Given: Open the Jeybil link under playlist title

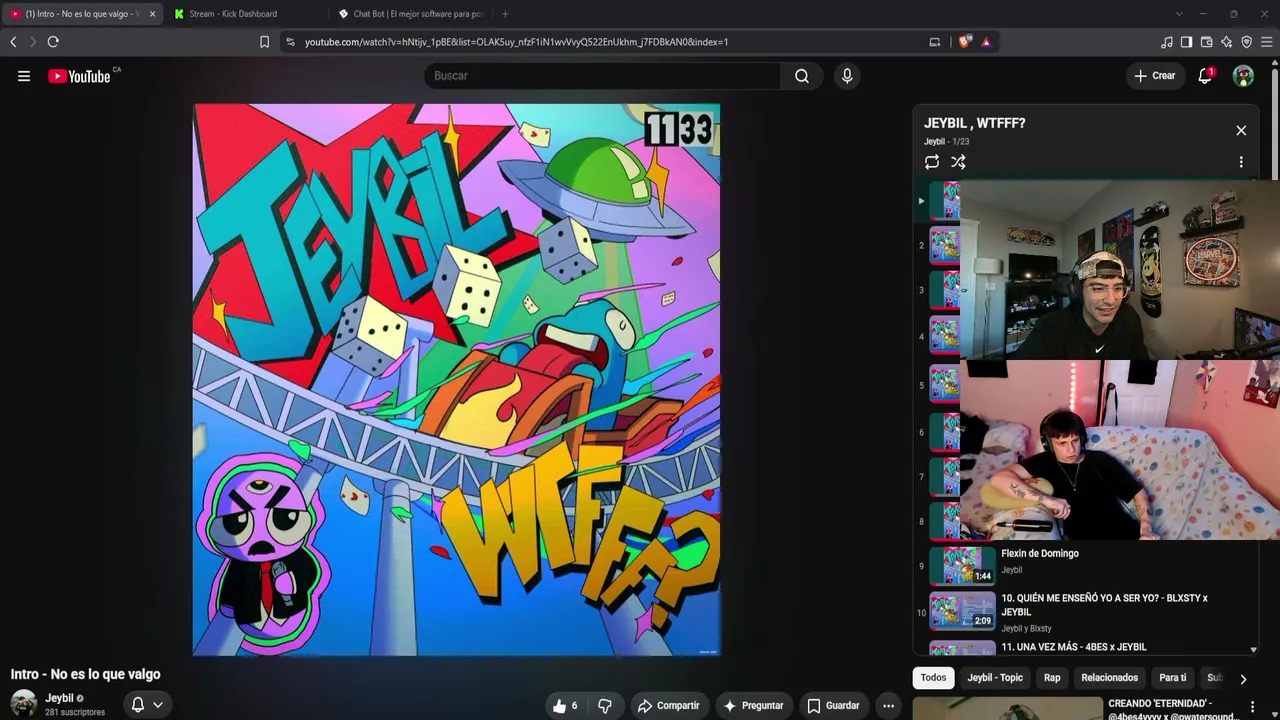Looking at the screenshot, I should point(934,142).
